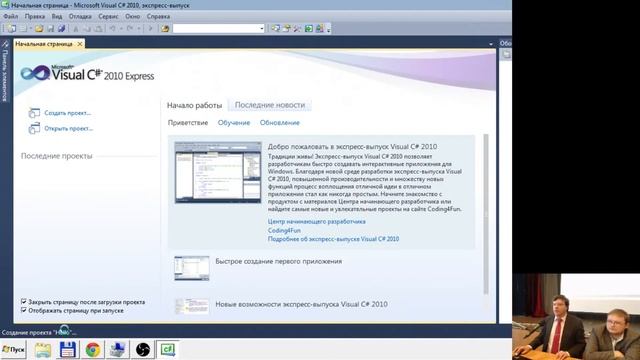
Task: Toggle Закрыть страницу после загрузки проекта checkbox
Action: tap(24, 302)
